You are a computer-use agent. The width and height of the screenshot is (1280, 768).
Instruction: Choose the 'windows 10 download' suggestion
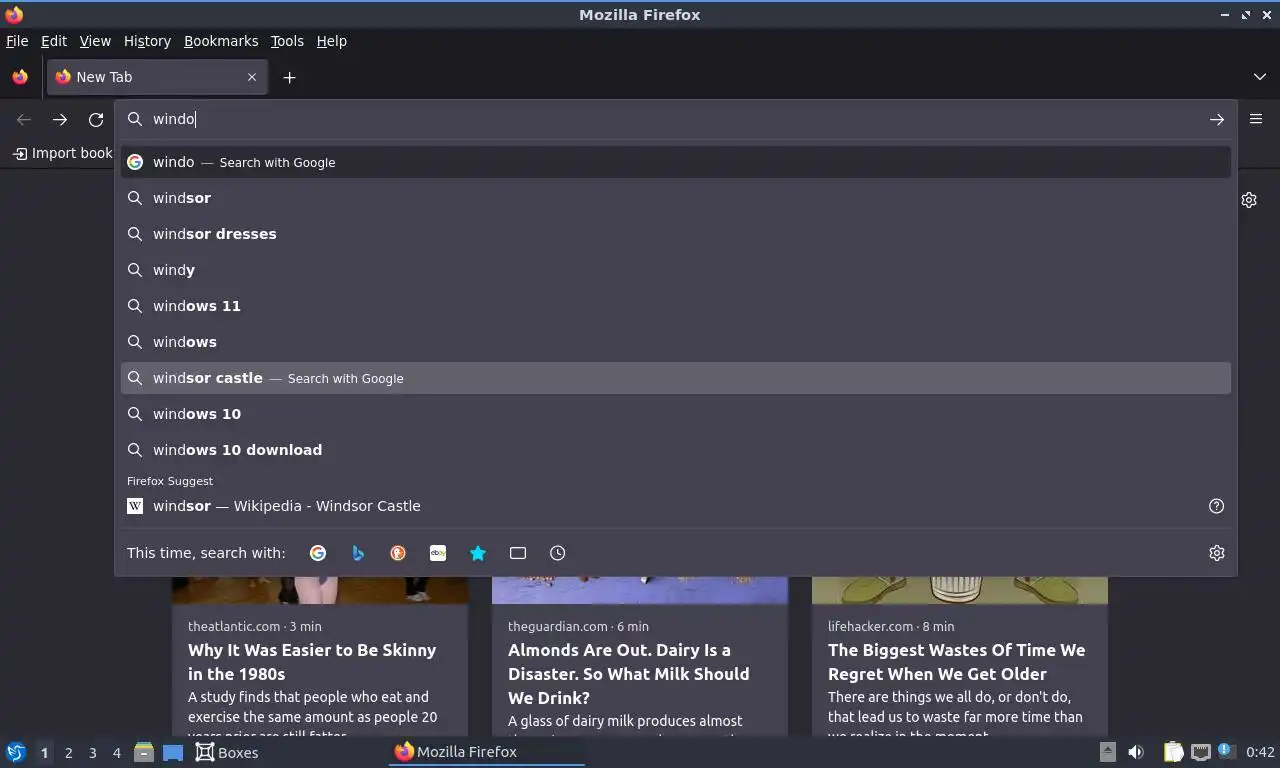(x=676, y=450)
